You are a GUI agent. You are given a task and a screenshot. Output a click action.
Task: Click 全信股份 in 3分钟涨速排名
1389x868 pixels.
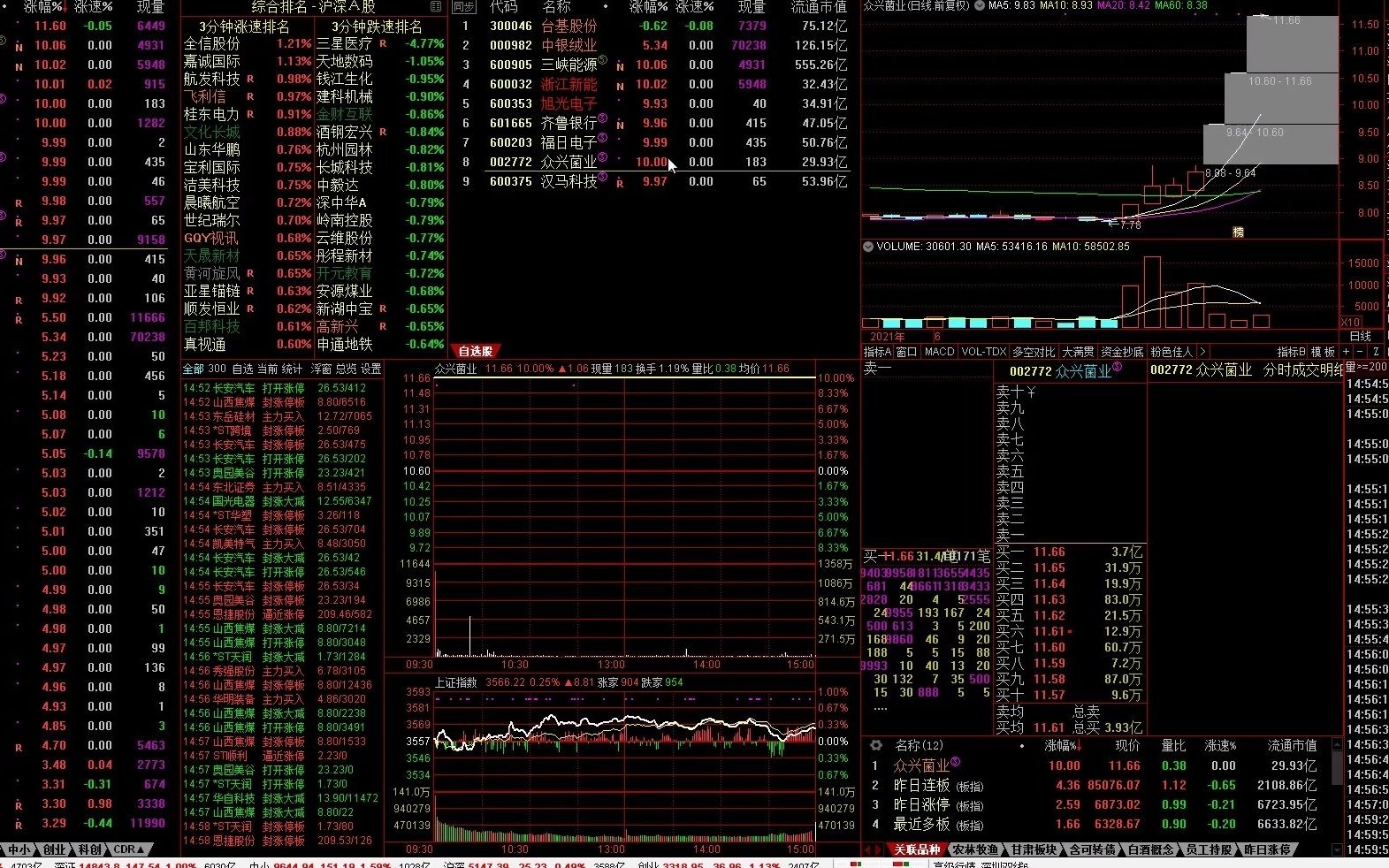211,43
